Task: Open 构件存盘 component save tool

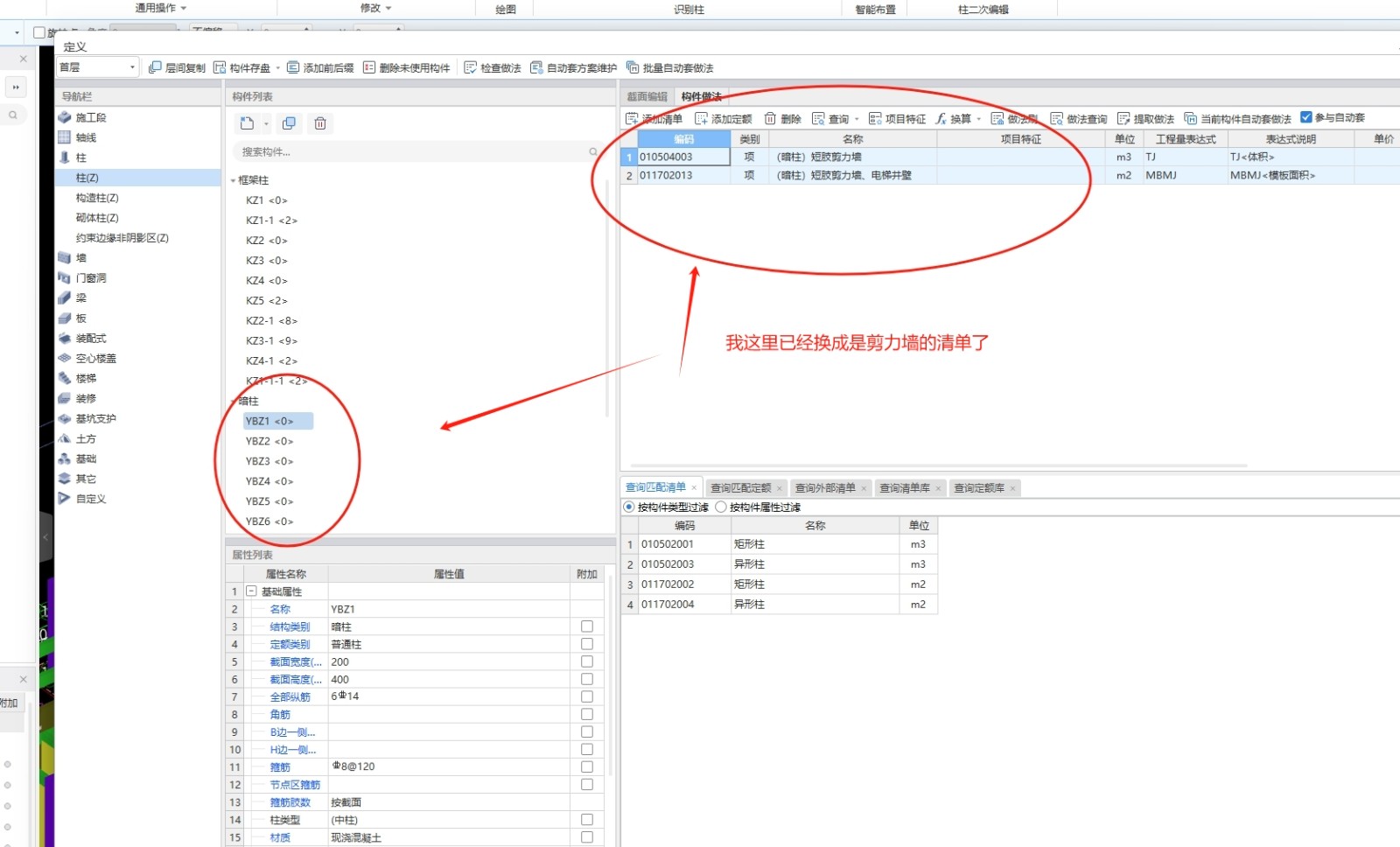Action: (x=242, y=67)
